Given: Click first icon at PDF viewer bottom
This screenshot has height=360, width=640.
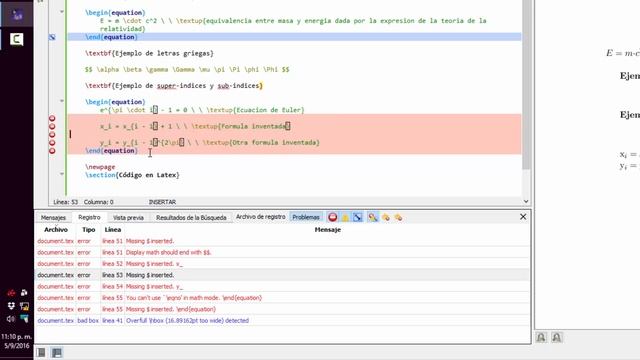Looking at the screenshot, I should tap(541, 338).
